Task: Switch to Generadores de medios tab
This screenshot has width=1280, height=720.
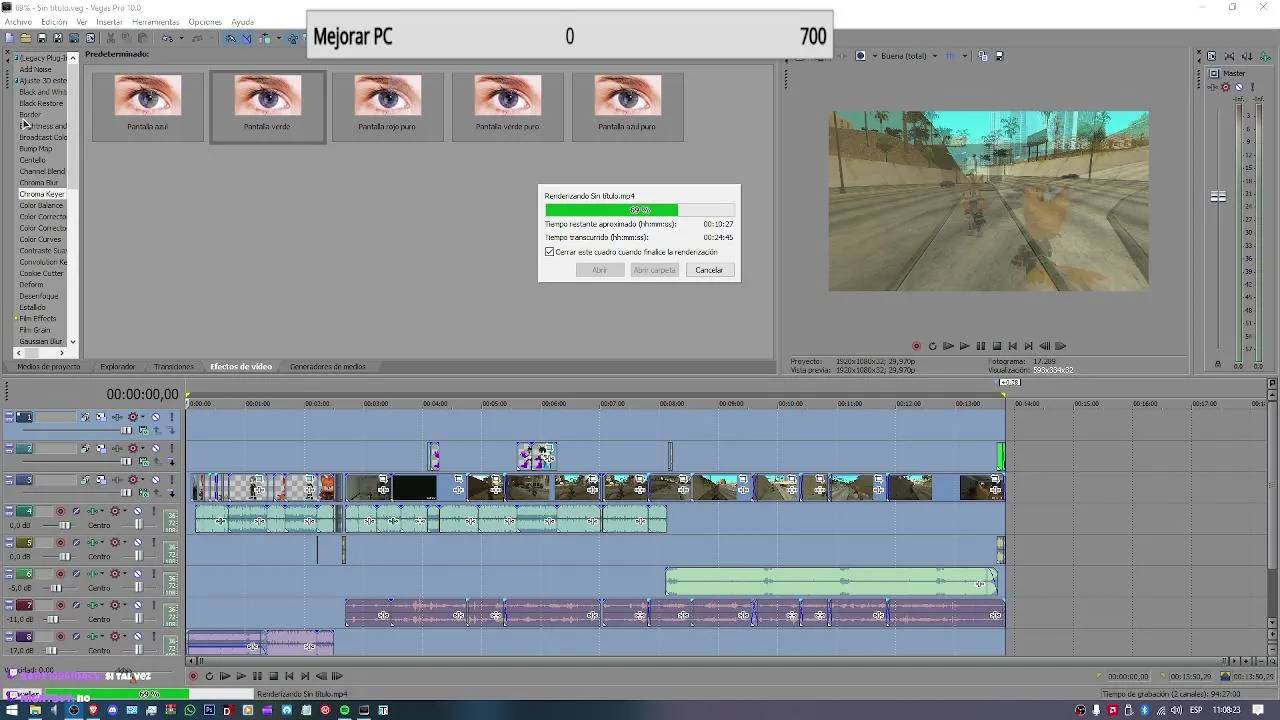Action: click(328, 367)
